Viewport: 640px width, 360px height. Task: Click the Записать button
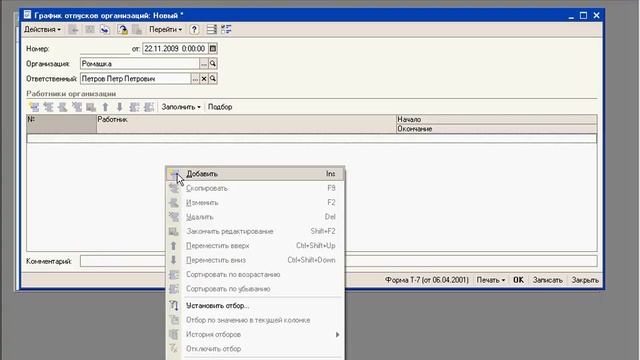547,280
